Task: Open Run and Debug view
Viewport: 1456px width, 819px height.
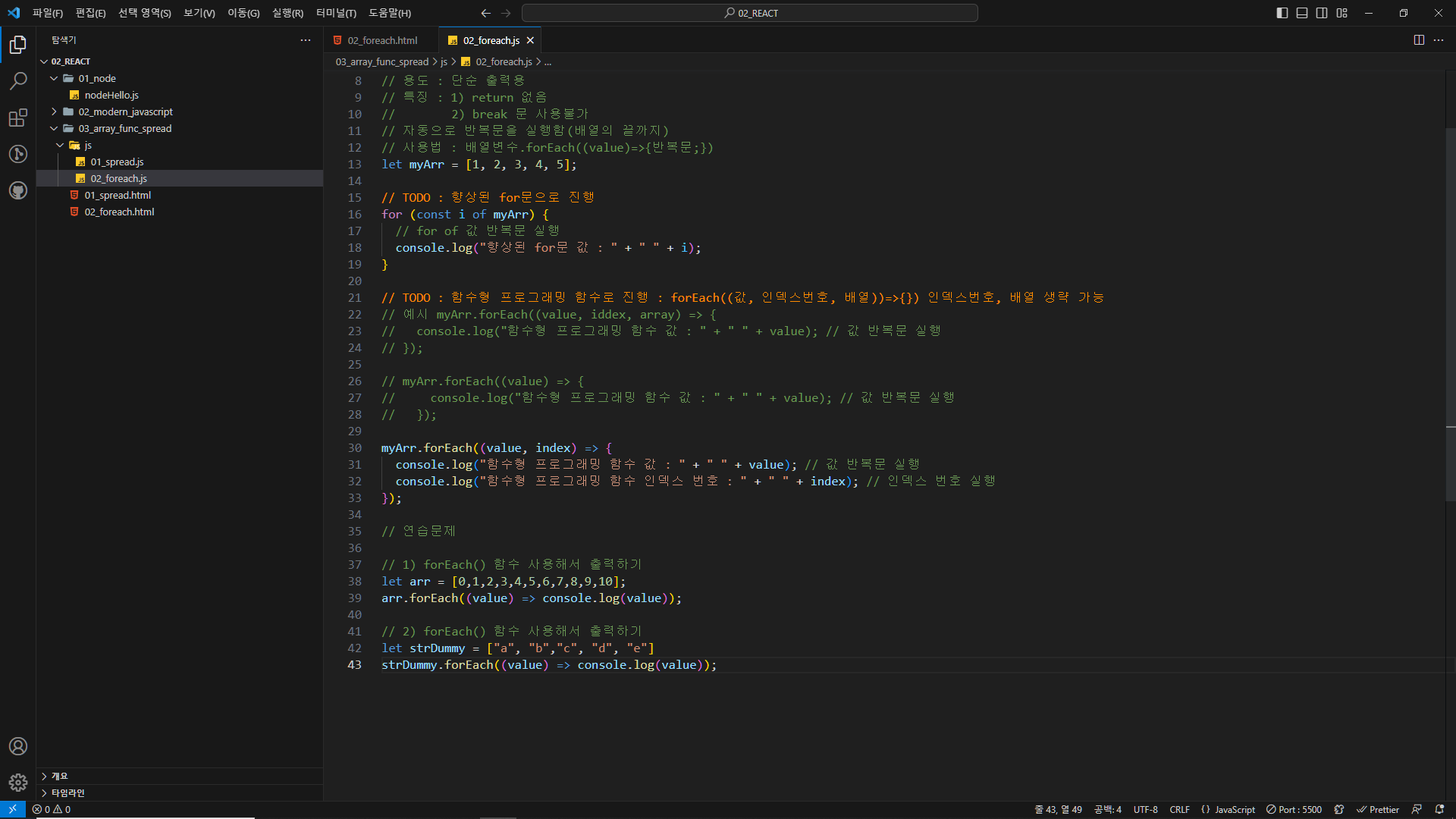Action: point(18,154)
